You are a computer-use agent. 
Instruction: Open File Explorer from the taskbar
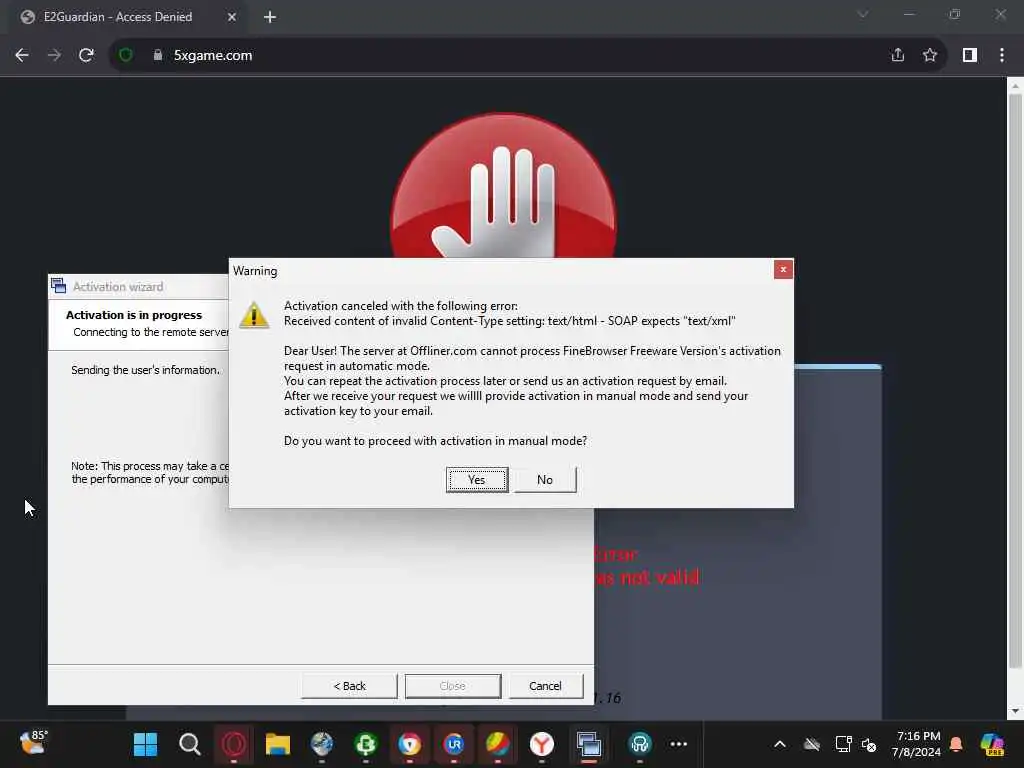click(278, 744)
